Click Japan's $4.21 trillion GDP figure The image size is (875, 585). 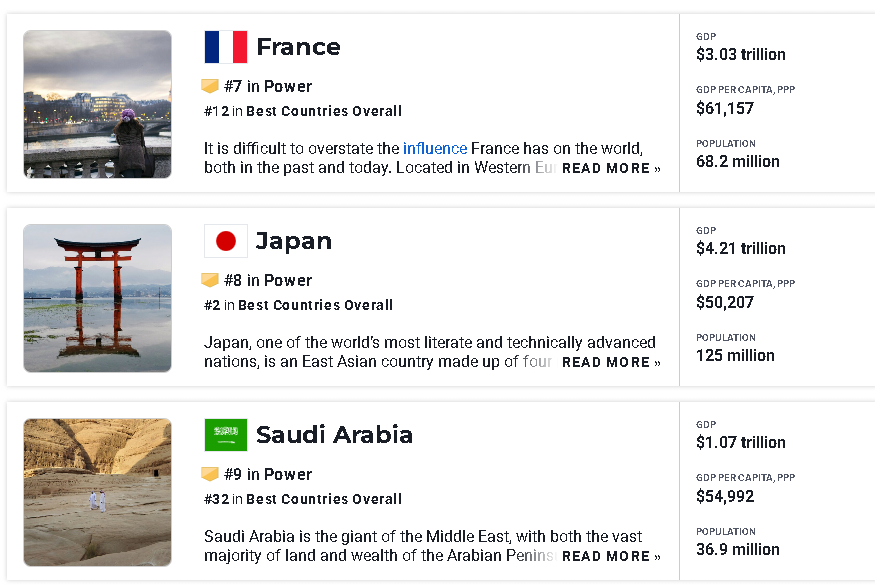741,249
